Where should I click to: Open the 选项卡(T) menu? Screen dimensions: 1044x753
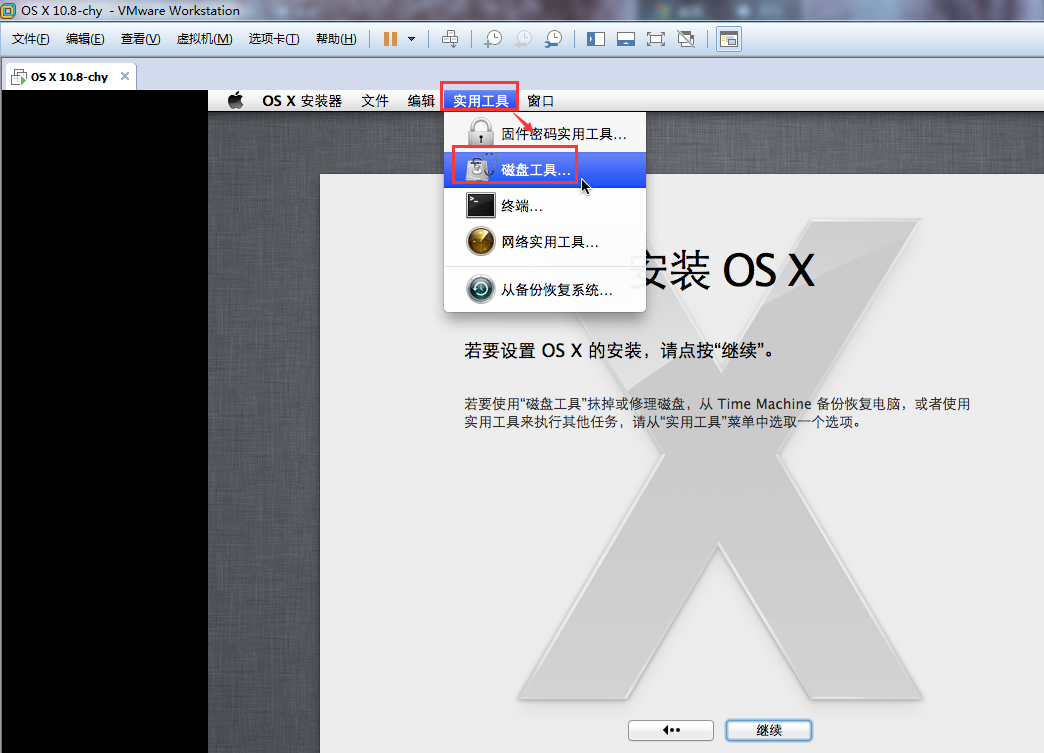click(x=274, y=39)
